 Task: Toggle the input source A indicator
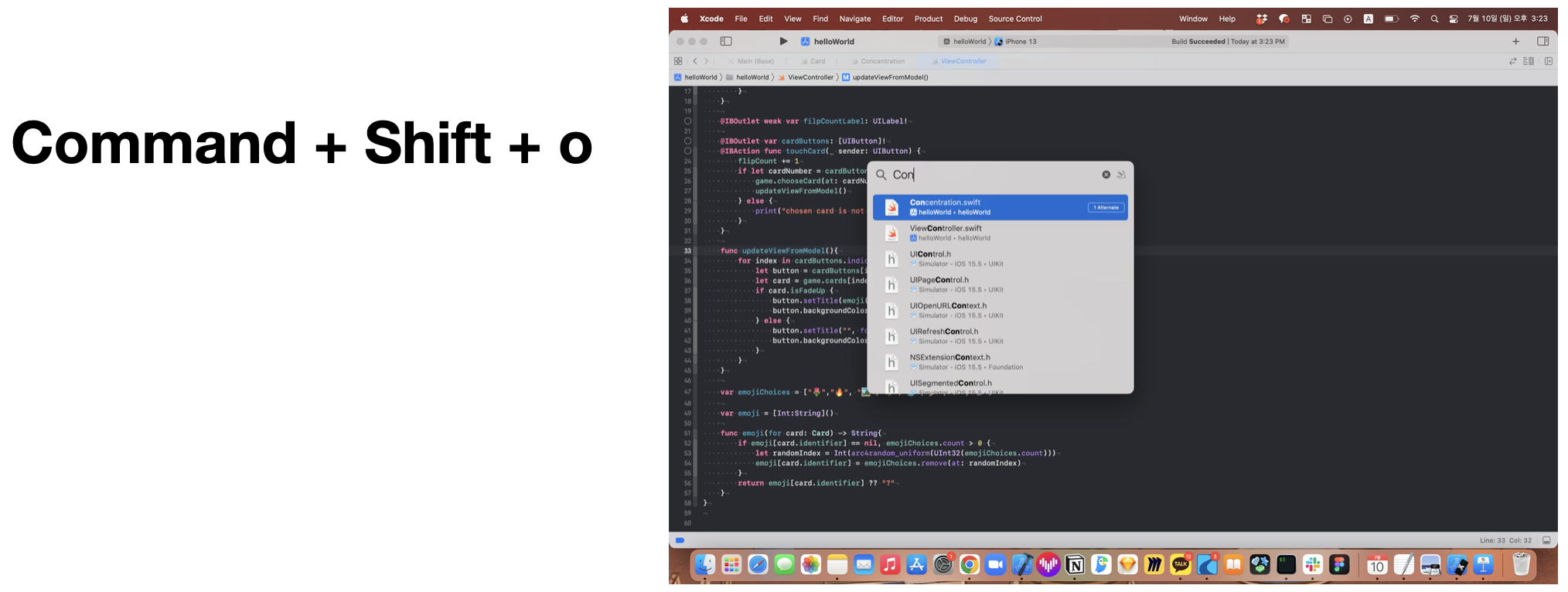tap(1369, 19)
